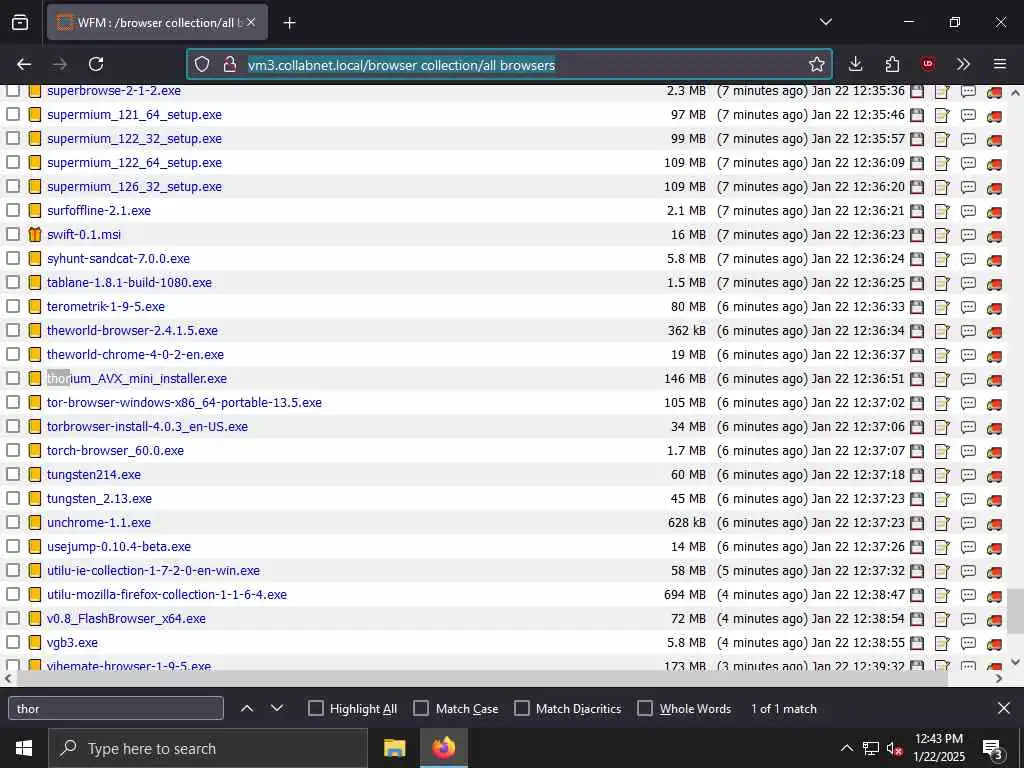Image resolution: width=1024 pixels, height=768 pixels.
Task: Click floppy disk icon for supermium_121_64_setup.exe
Action: pos(917,115)
